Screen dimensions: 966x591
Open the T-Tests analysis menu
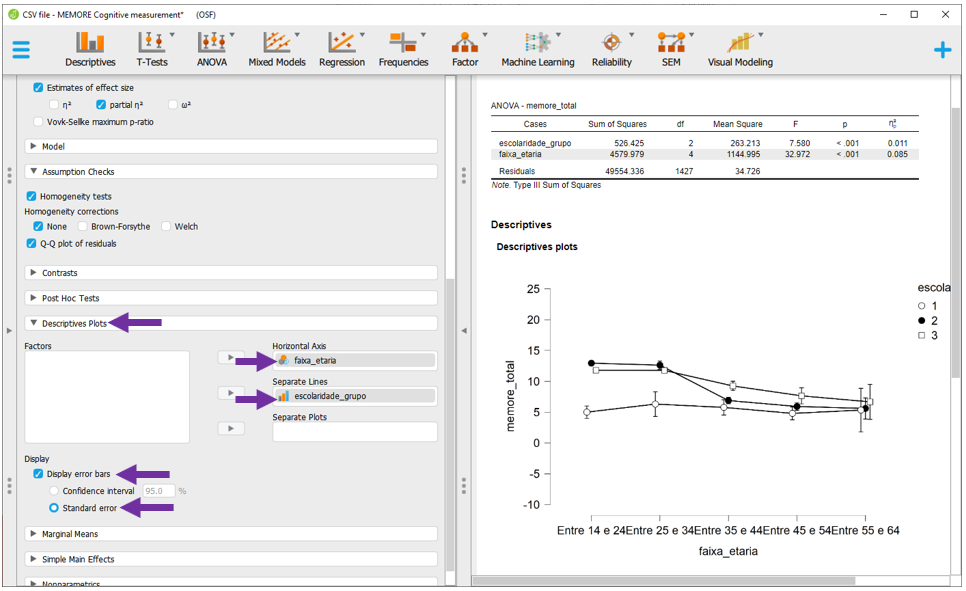152,49
